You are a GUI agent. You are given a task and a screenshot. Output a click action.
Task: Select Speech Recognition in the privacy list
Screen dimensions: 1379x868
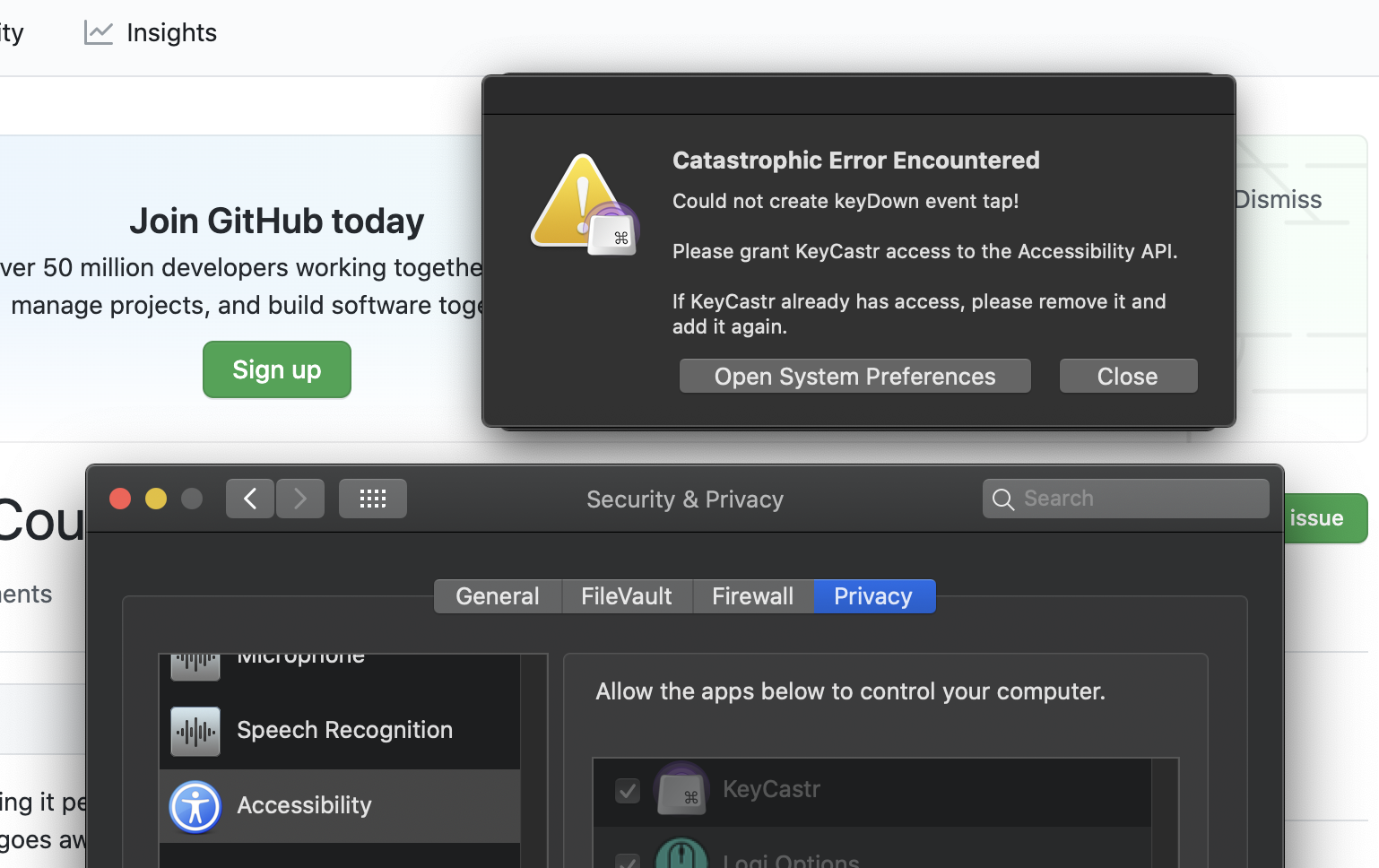tap(340, 731)
